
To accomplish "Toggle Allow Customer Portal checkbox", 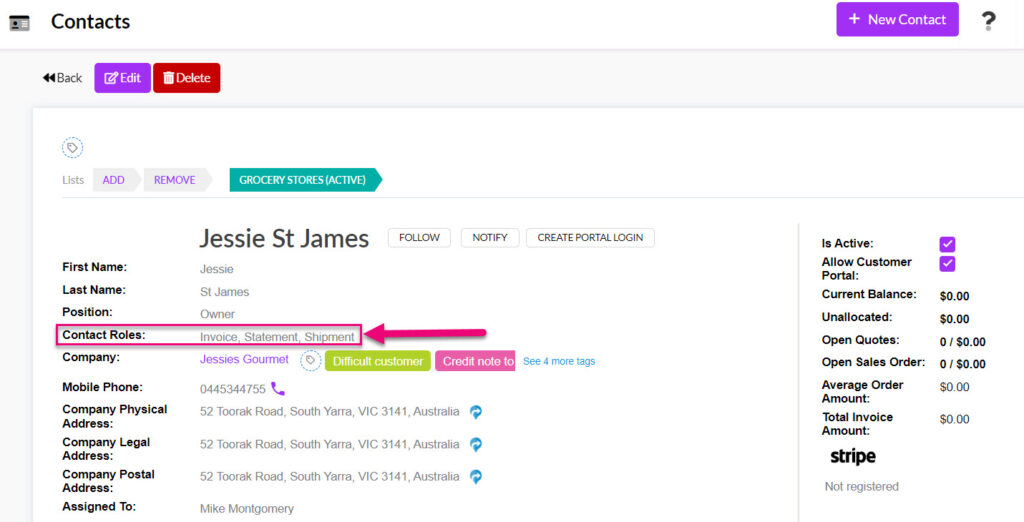I will click(947, 264).
